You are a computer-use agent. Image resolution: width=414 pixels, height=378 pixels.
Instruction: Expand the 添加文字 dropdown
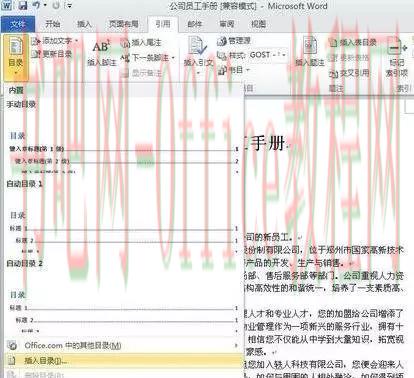(x=77, y=41)
